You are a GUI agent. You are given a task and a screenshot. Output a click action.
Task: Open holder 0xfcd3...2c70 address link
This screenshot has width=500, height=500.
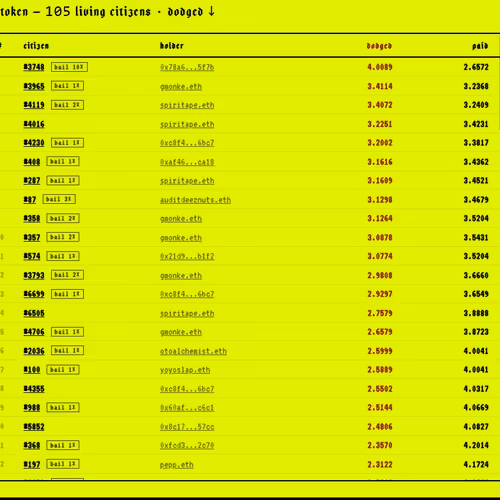click(x=187, y=446)
